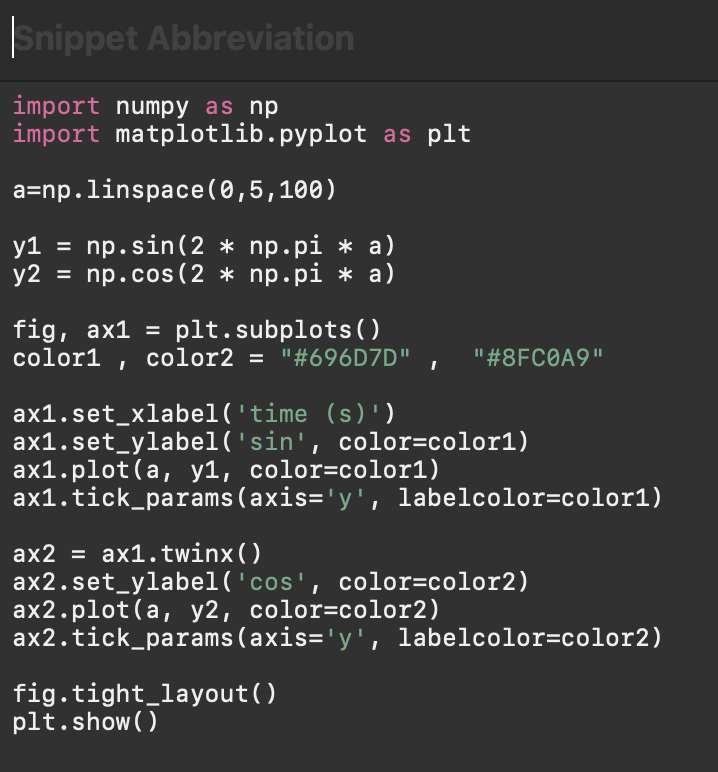This screenshot has width=718, height=772.
Task: Click the 'time (s)' string in set_xlabel
Action: (308, 414)
